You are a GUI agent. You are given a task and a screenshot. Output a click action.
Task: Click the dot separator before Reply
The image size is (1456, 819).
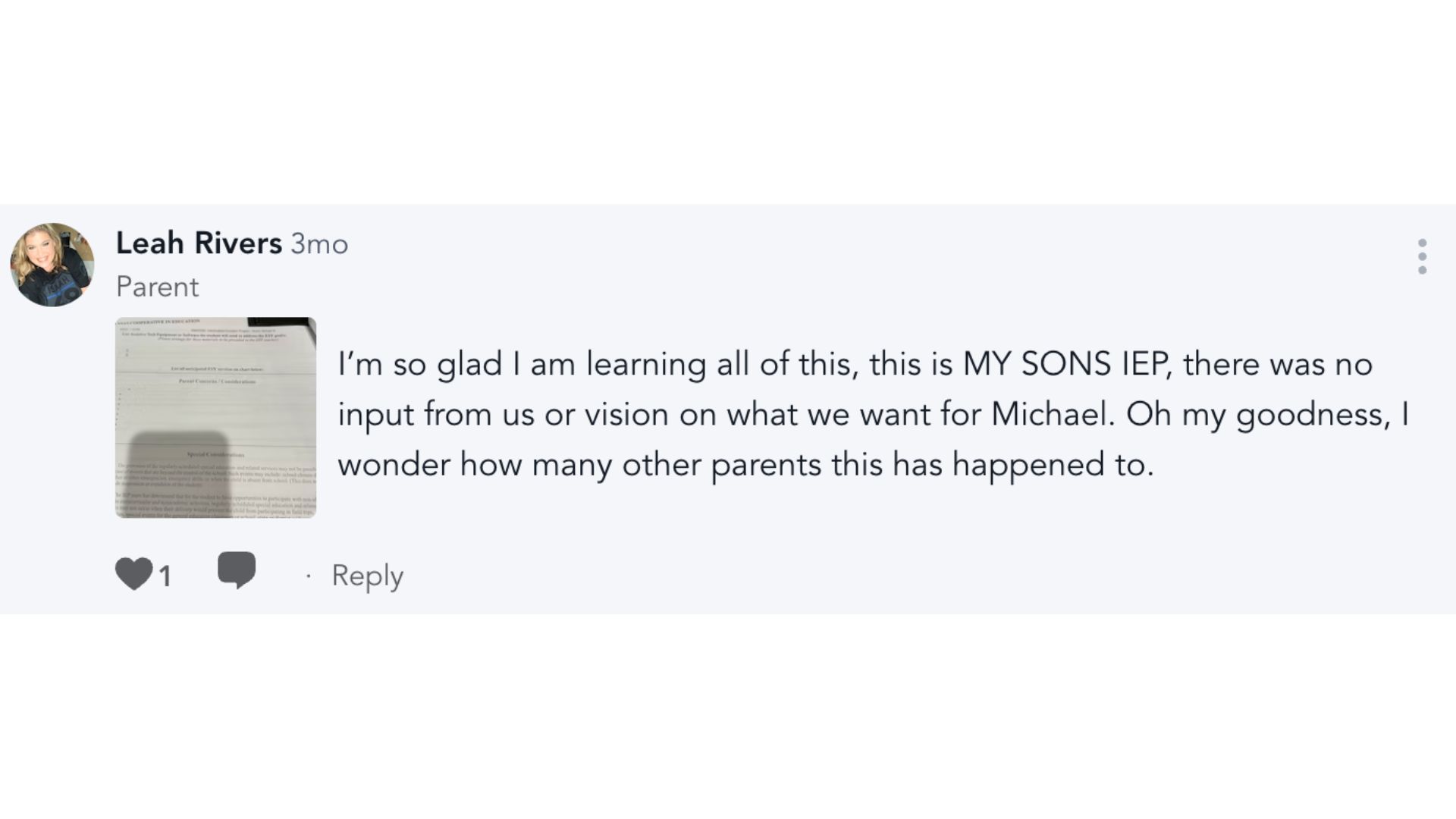[x=309, y=576]
